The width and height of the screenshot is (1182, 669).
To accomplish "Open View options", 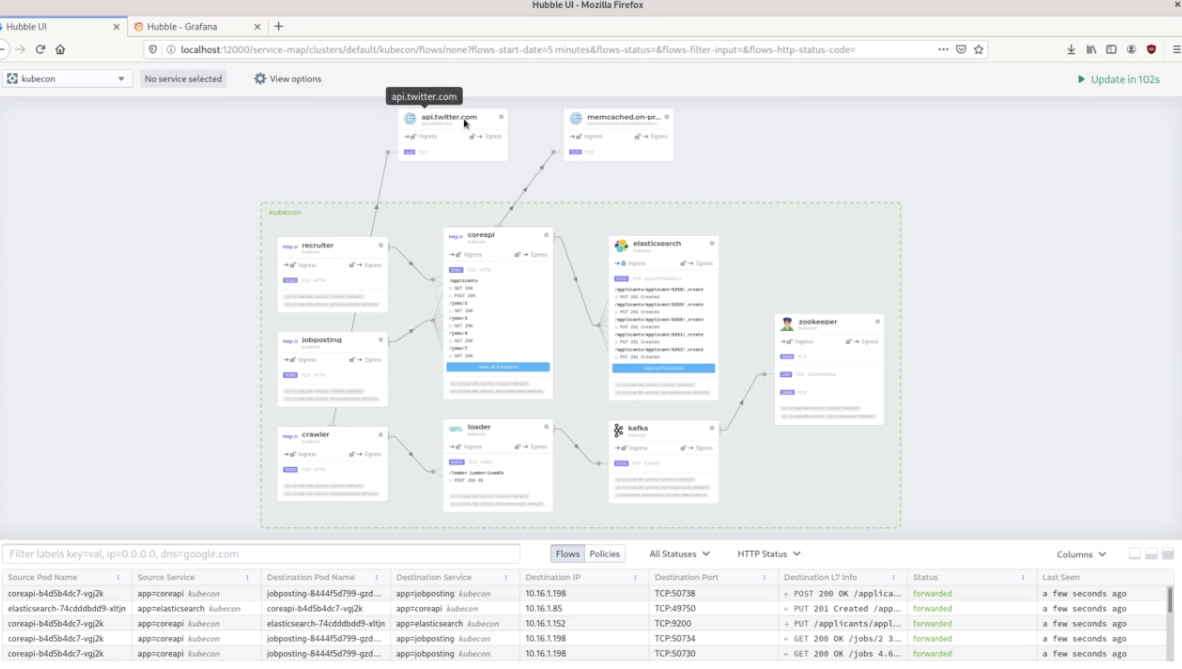I will (x=288, y=78).
